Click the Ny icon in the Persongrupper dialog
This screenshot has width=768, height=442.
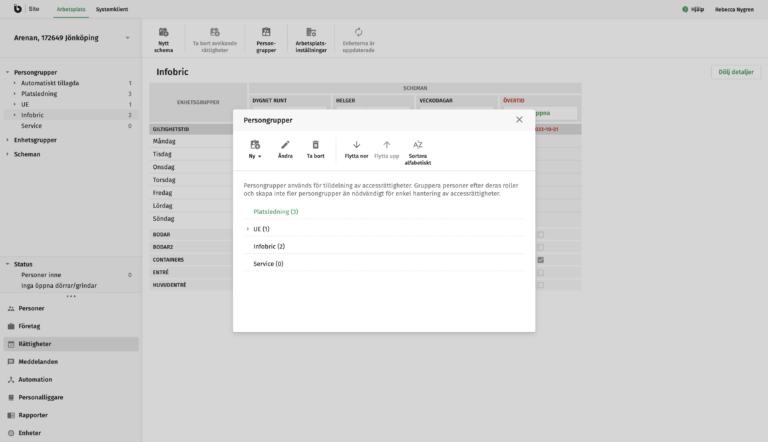pos(255,145)
